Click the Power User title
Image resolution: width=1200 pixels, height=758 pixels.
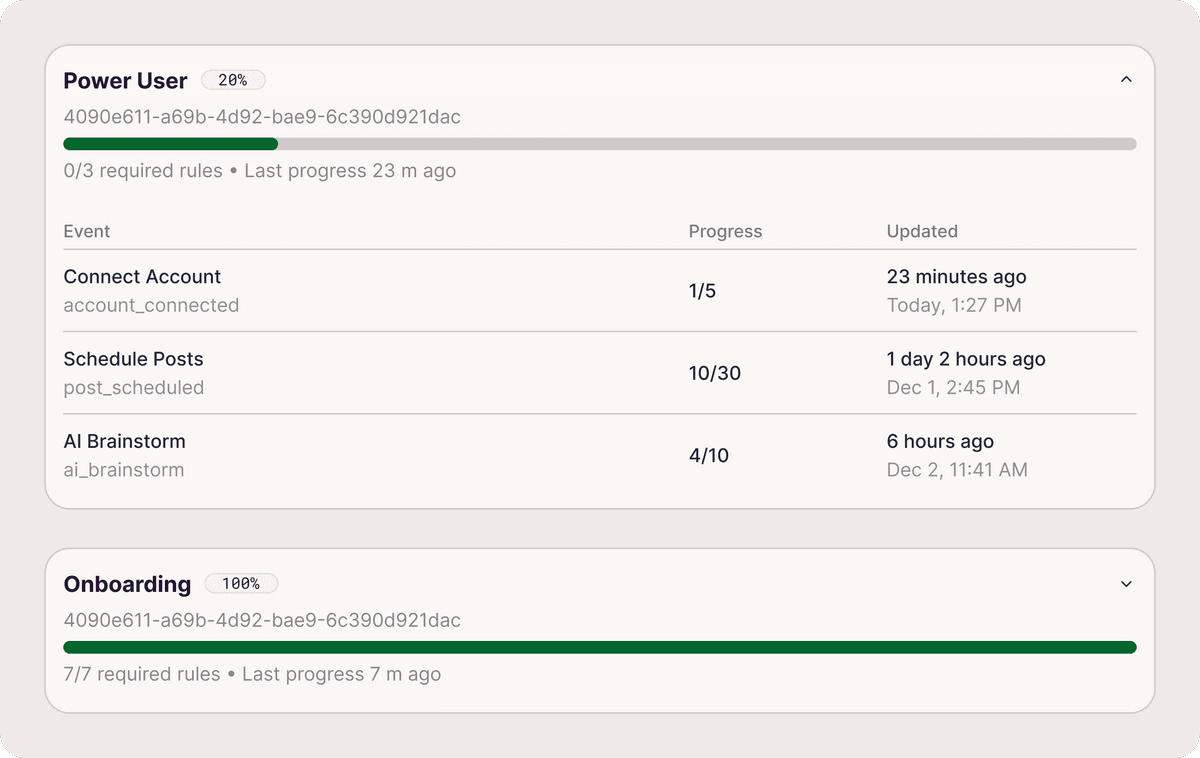click(125, 81)
